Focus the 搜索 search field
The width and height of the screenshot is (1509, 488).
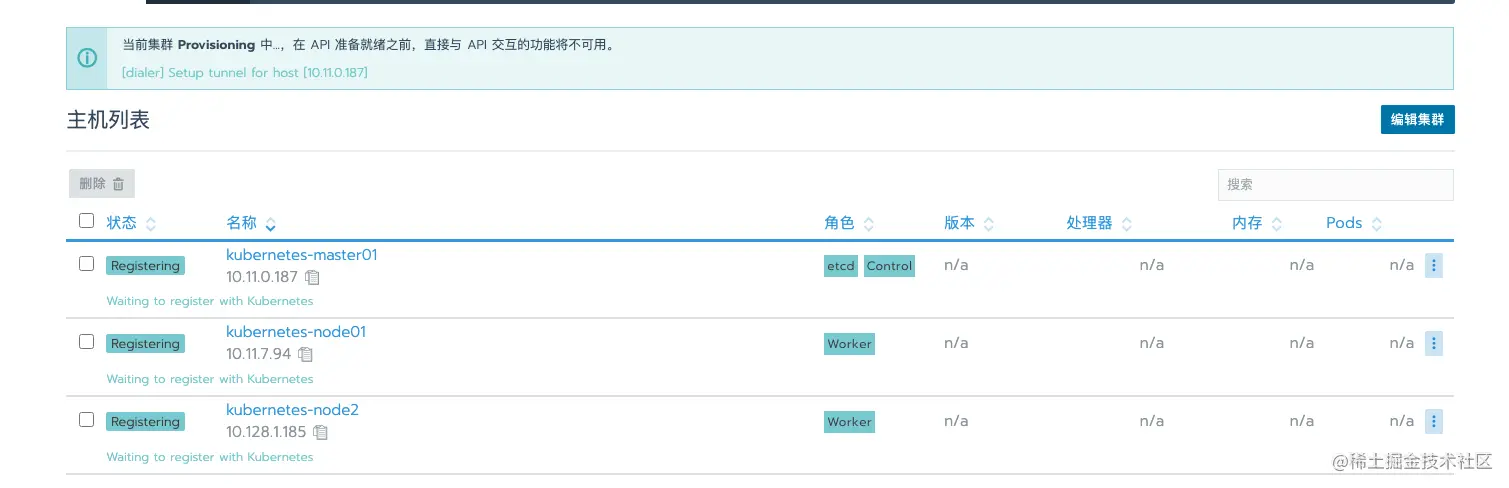(1335, 184)
